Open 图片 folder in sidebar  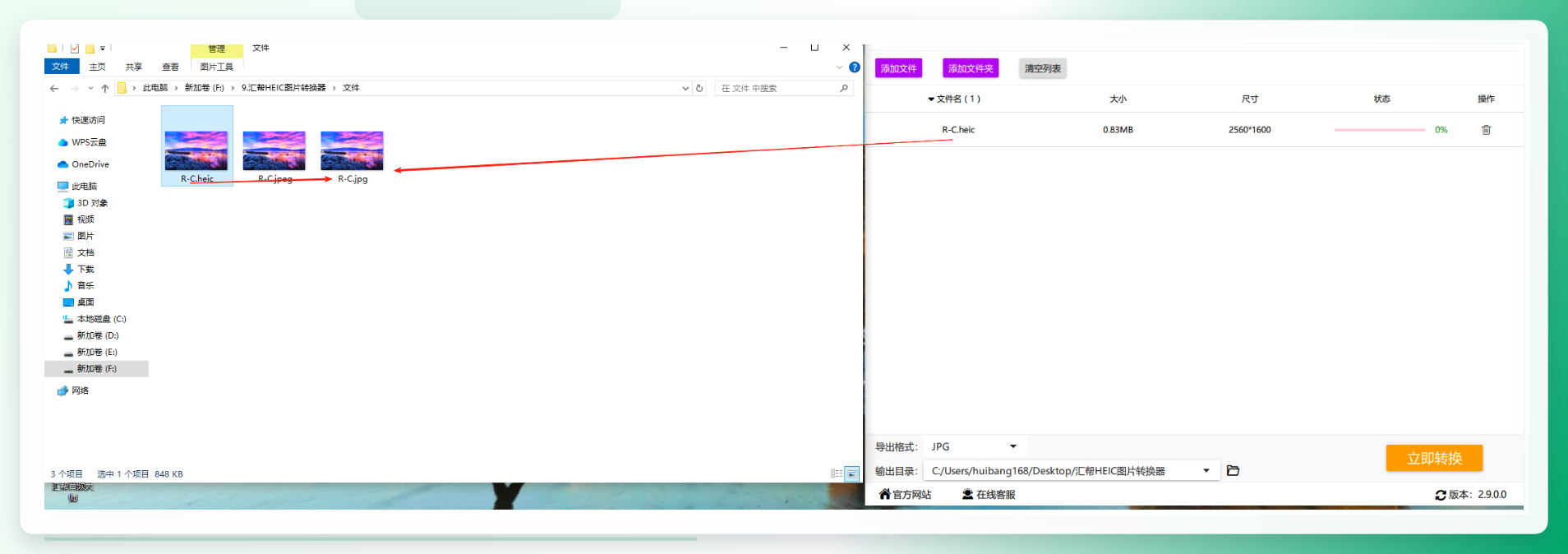[x=79, y=236]
